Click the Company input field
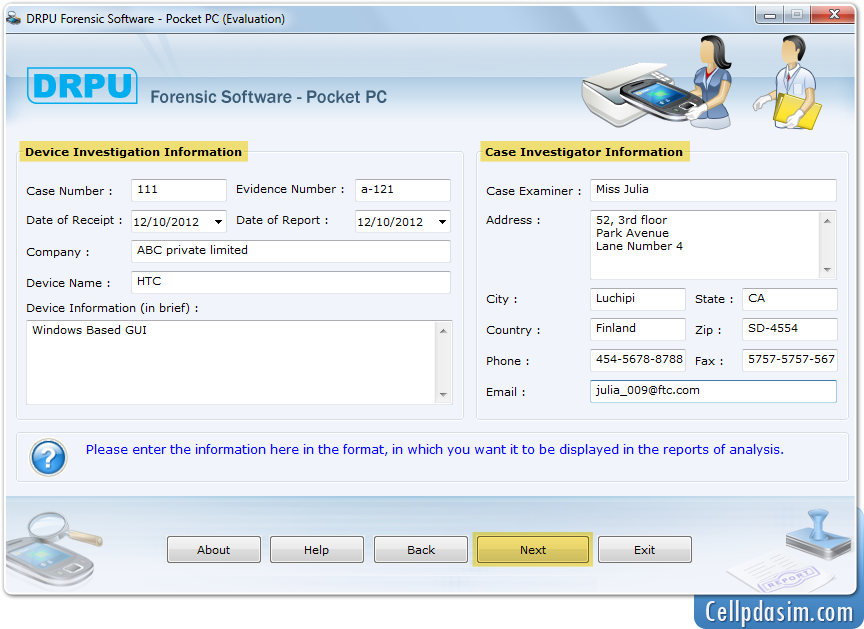 (291, 251)
